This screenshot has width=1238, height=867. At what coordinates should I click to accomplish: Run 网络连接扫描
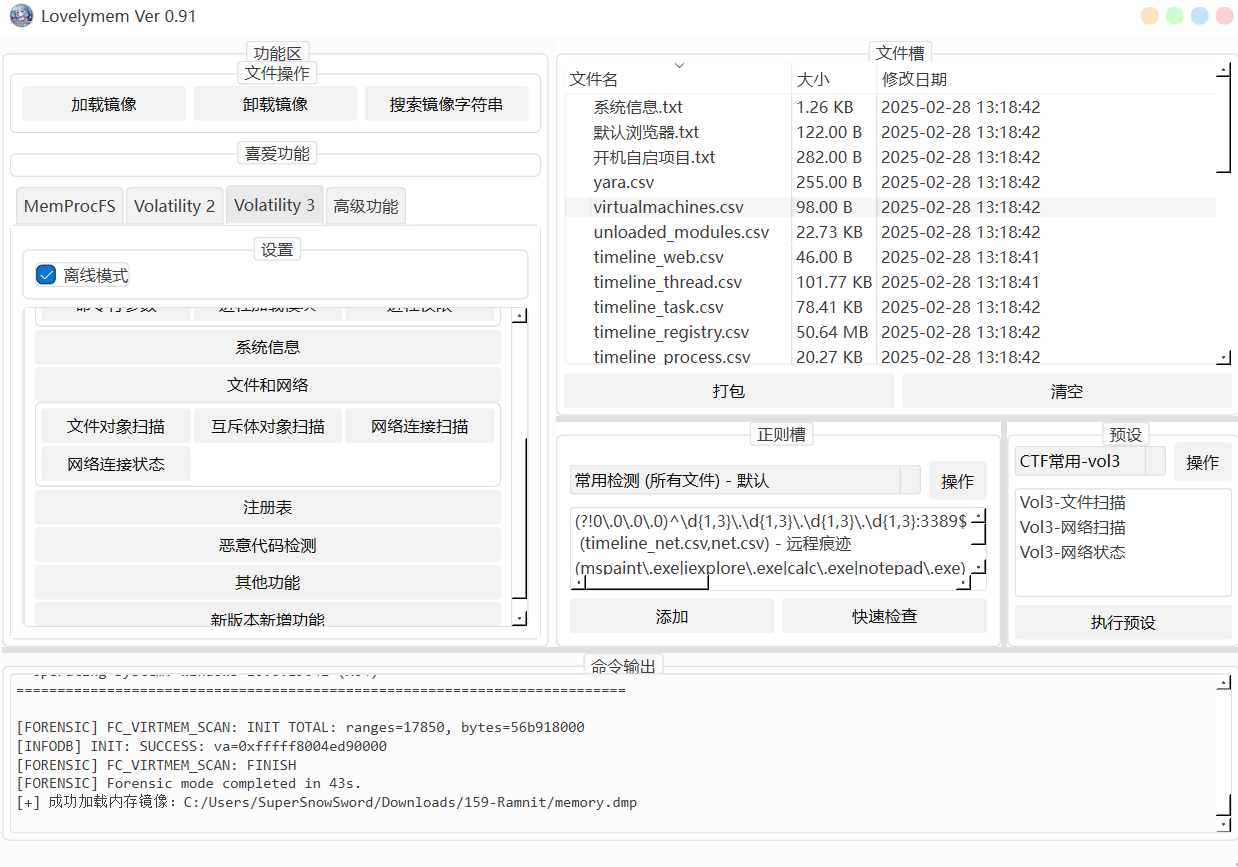click(x=419, y=426)
